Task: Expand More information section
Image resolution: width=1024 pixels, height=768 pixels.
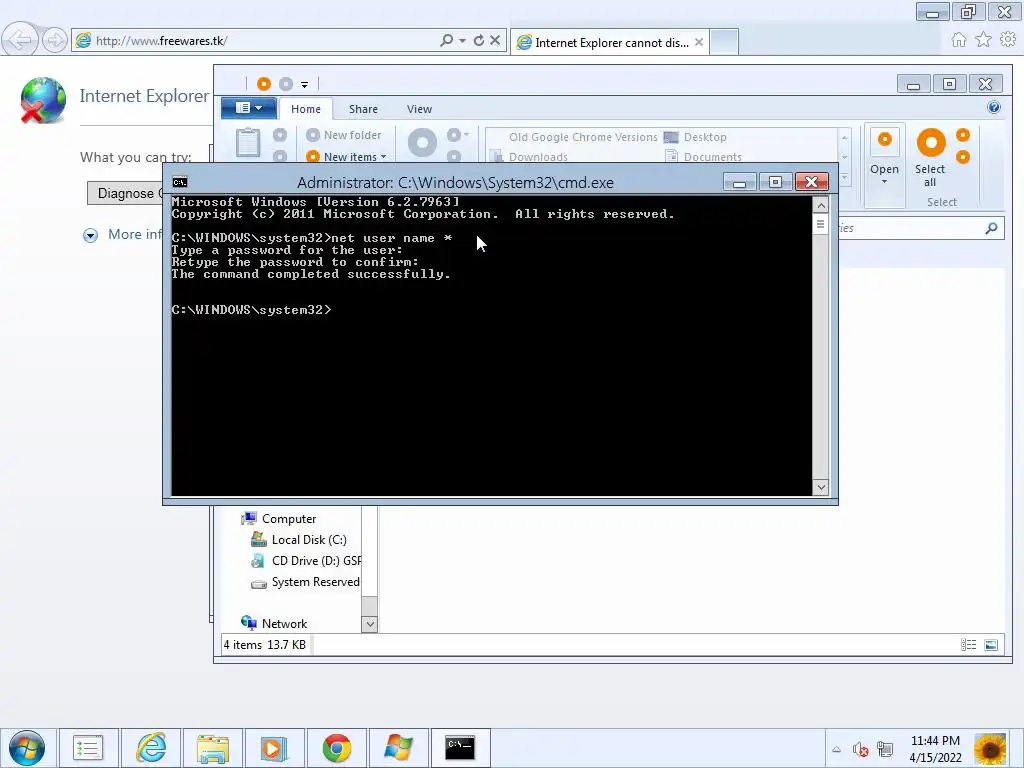Action: pos(90,235)
